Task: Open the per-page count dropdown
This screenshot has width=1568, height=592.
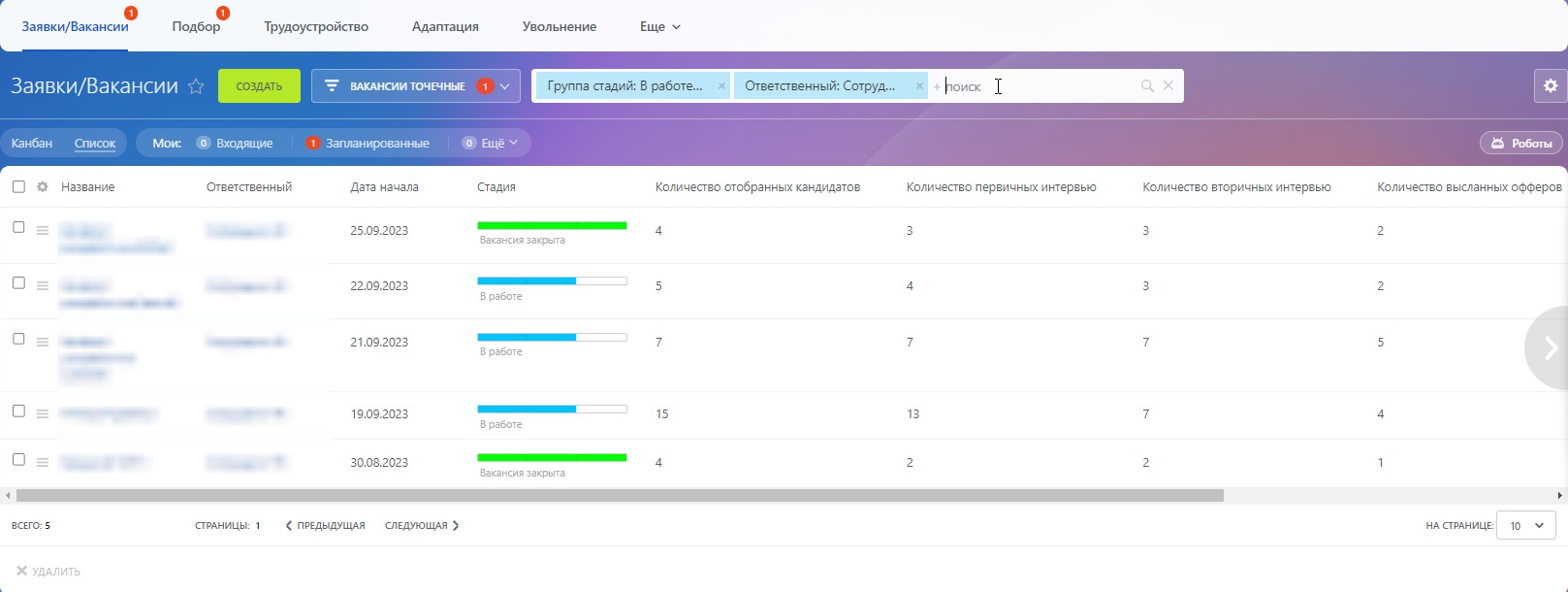Action: click(1525, 526)
